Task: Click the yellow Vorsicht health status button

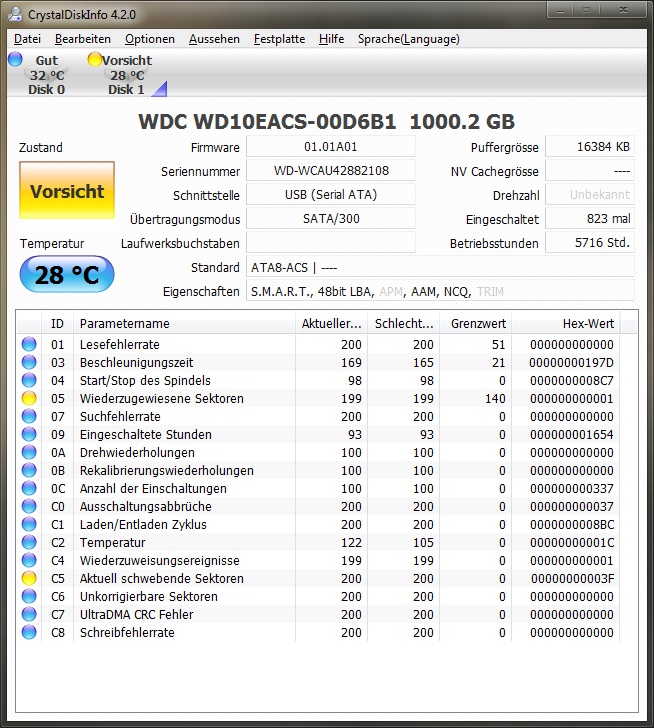Action: (67, 190)
